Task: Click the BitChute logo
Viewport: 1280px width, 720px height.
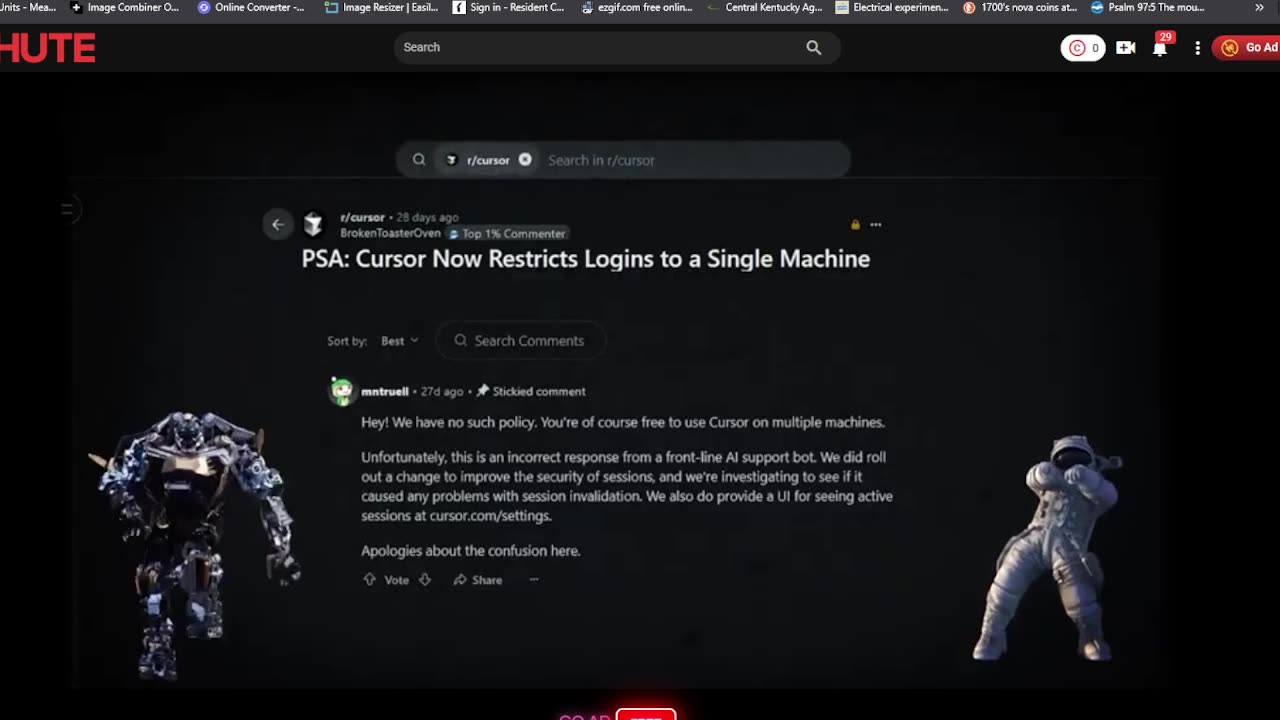Action: pyautogui.click(x=47, y=47)
